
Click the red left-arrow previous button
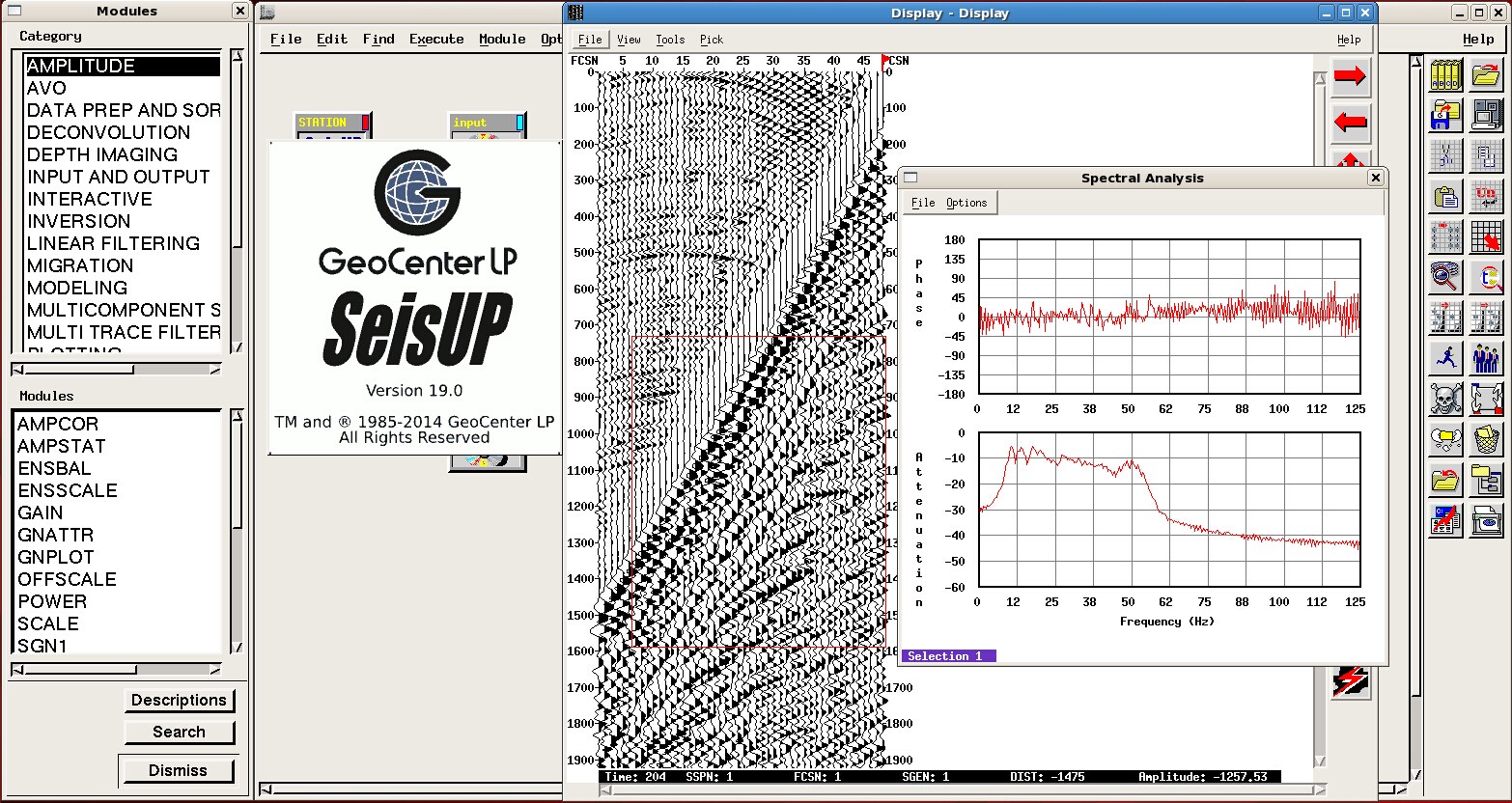[x=1350, y=123]
